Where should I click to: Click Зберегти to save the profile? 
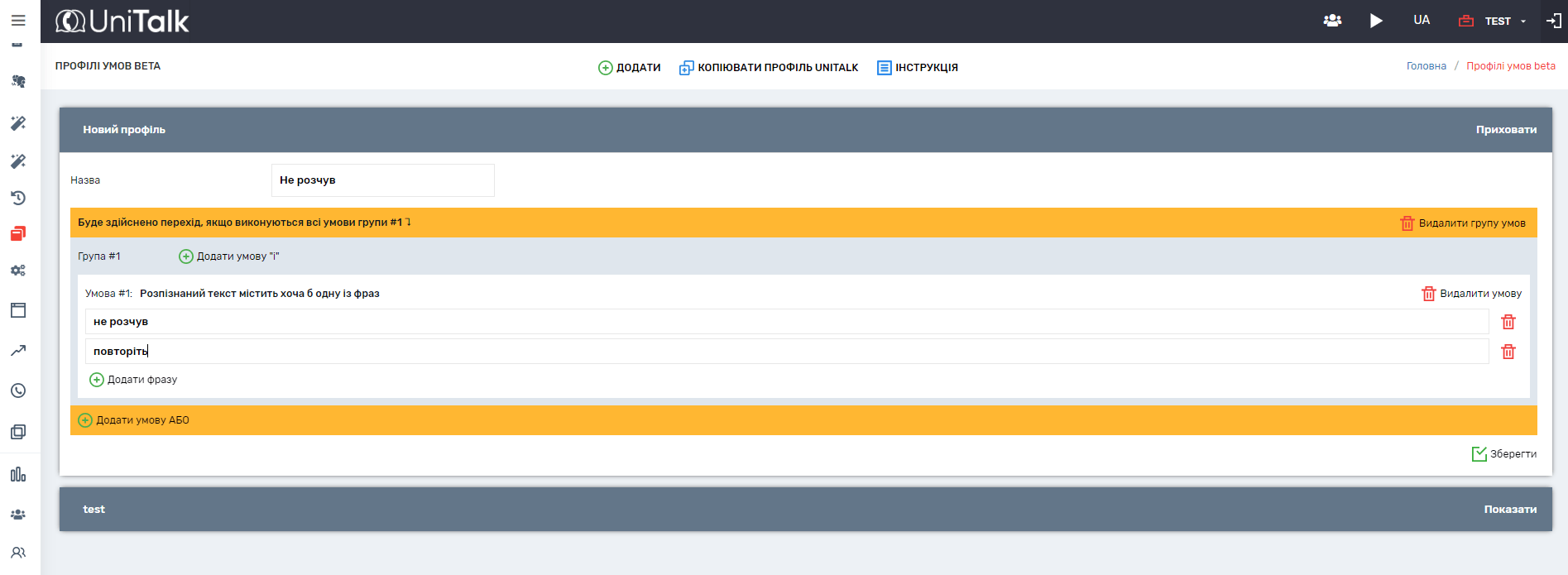pyautogui.click(x=1504, y=454)
